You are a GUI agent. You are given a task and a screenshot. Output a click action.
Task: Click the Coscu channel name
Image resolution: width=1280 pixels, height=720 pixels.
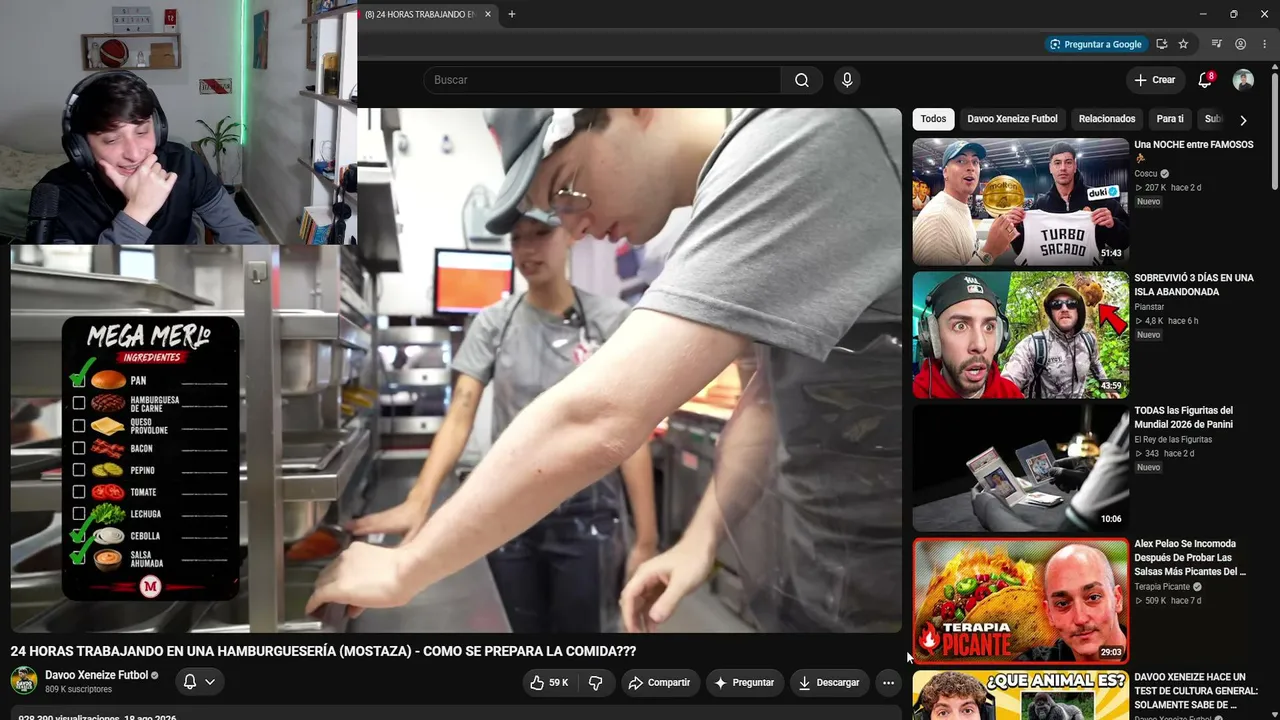point(1145,174)
